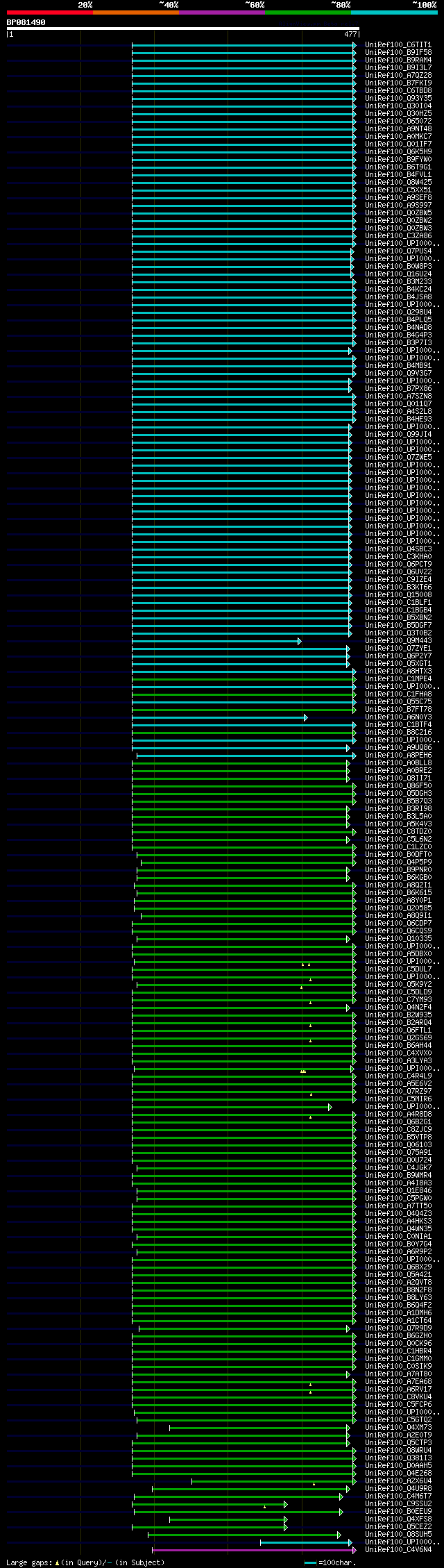Select hit label UniRef100_Q4XM73
The width and height of the screenshot is (444, 1568).
398,1427
